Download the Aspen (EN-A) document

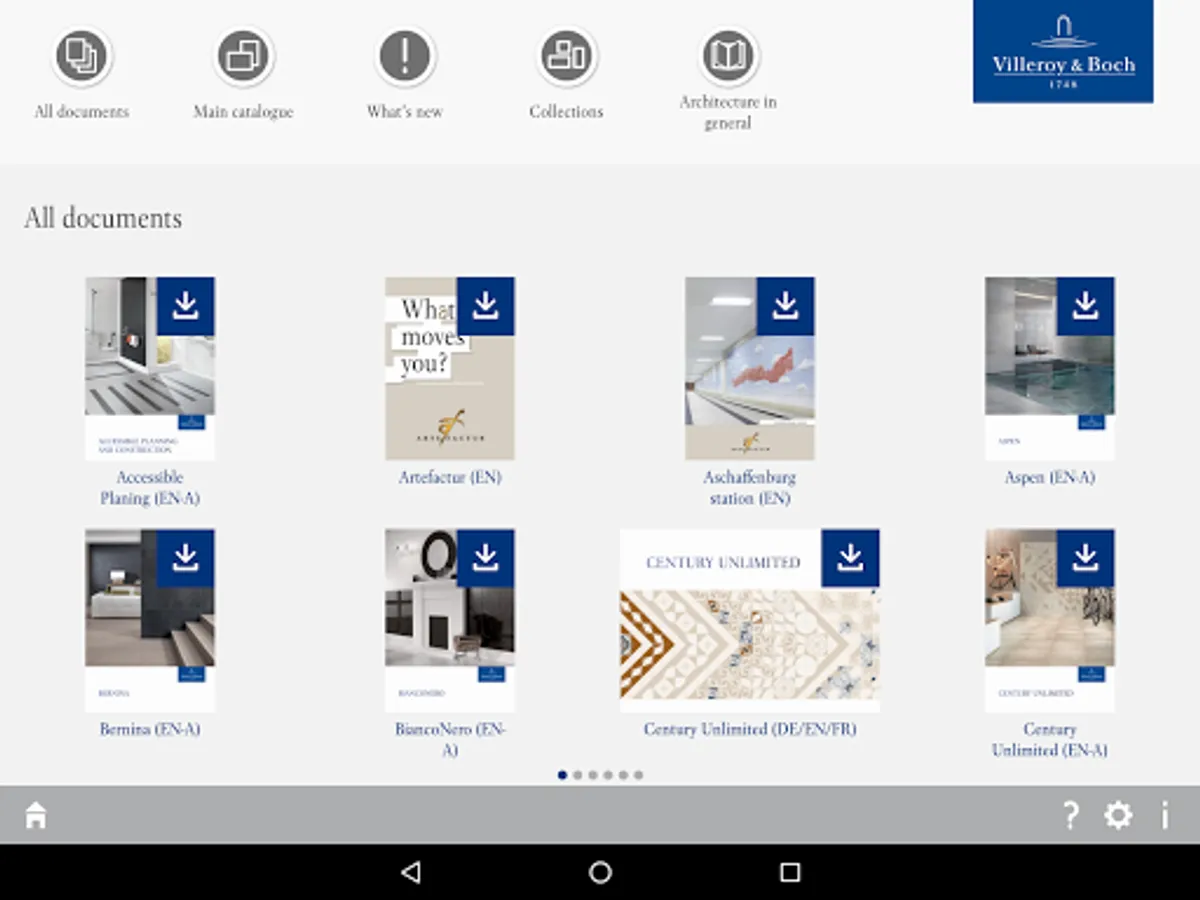1086,306
